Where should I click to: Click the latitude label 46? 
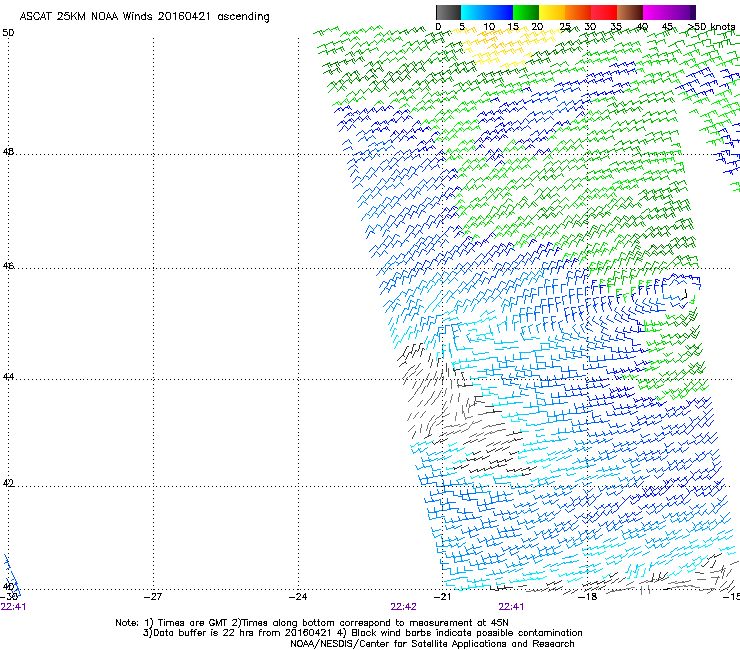[8, 266]
